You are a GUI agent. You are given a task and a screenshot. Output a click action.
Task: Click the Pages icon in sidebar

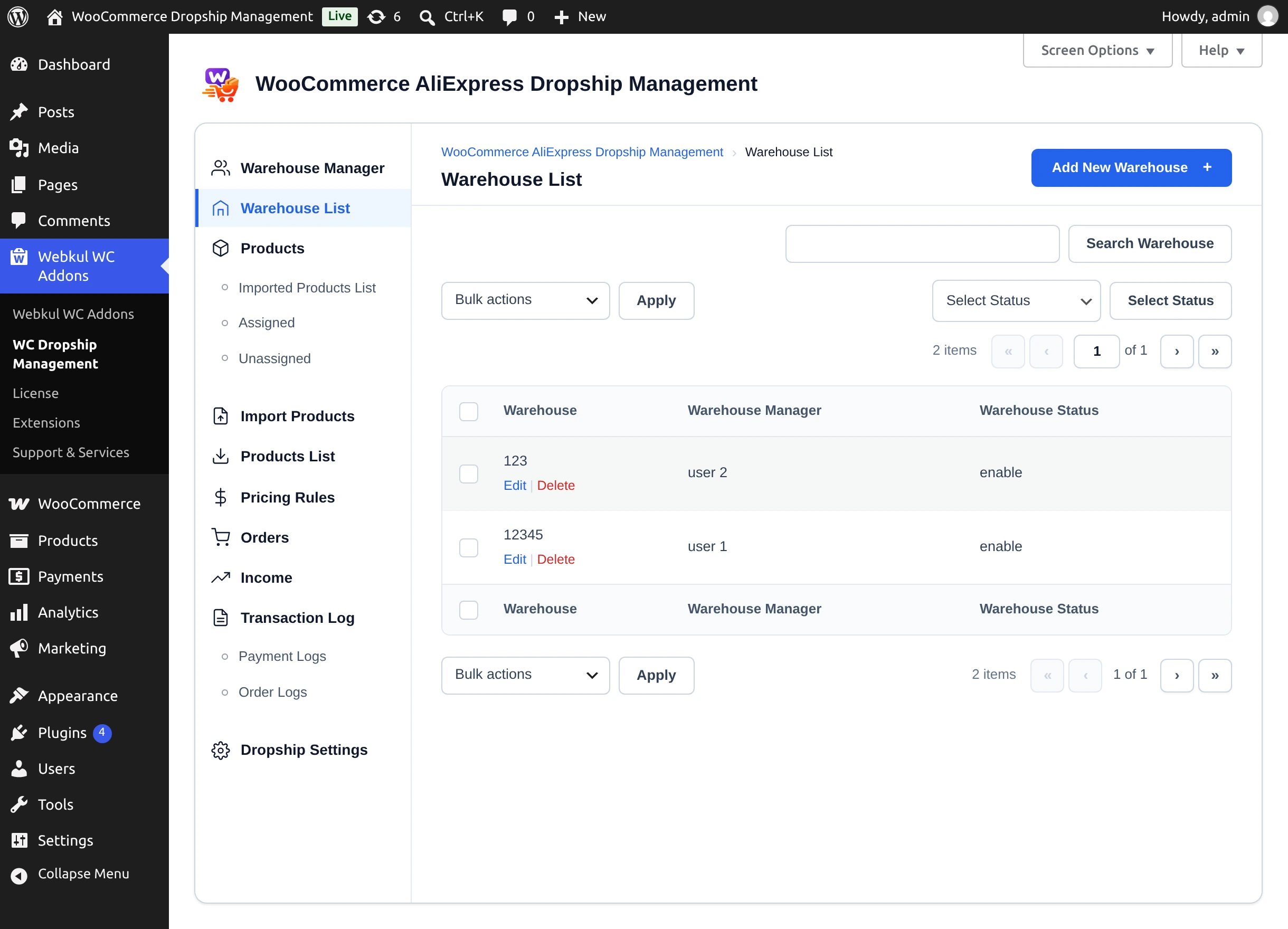click(x=19, y=185)
